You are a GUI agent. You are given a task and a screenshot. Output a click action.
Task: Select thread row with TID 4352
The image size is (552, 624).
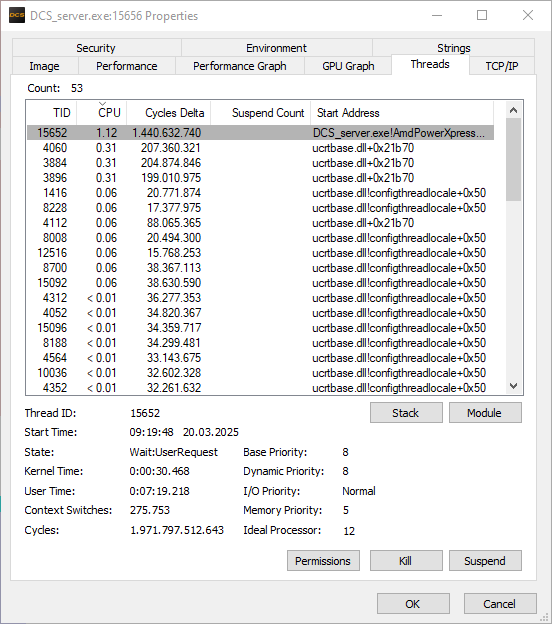[260, 388]
